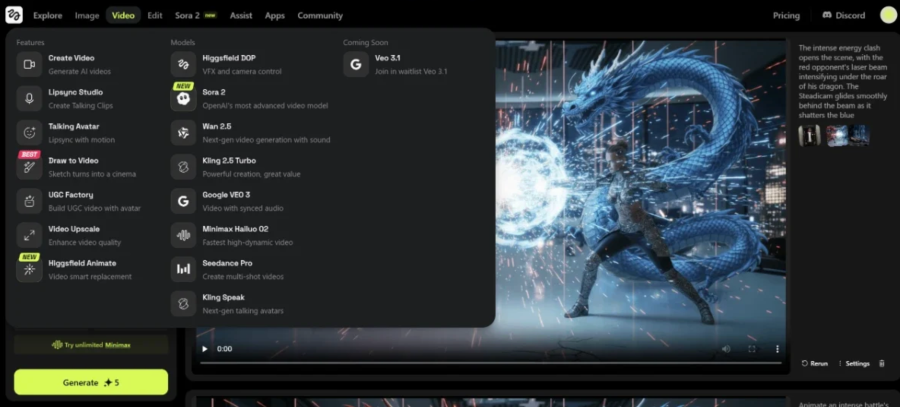The height and width of the screenshot is (407, 900).
Task: Click the second reference thumbnail beside prompt
Action: click(x=837, y=136)
